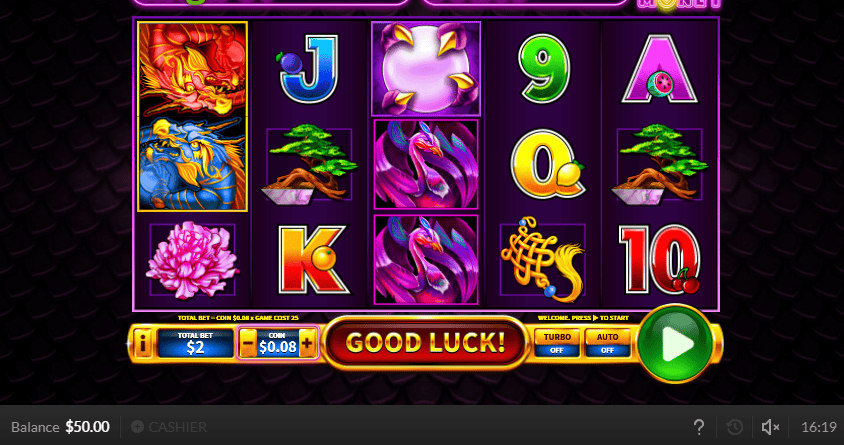Screen dimensions: 844x445
Task: Open the game info 'i' button
Action: (143, 344)
